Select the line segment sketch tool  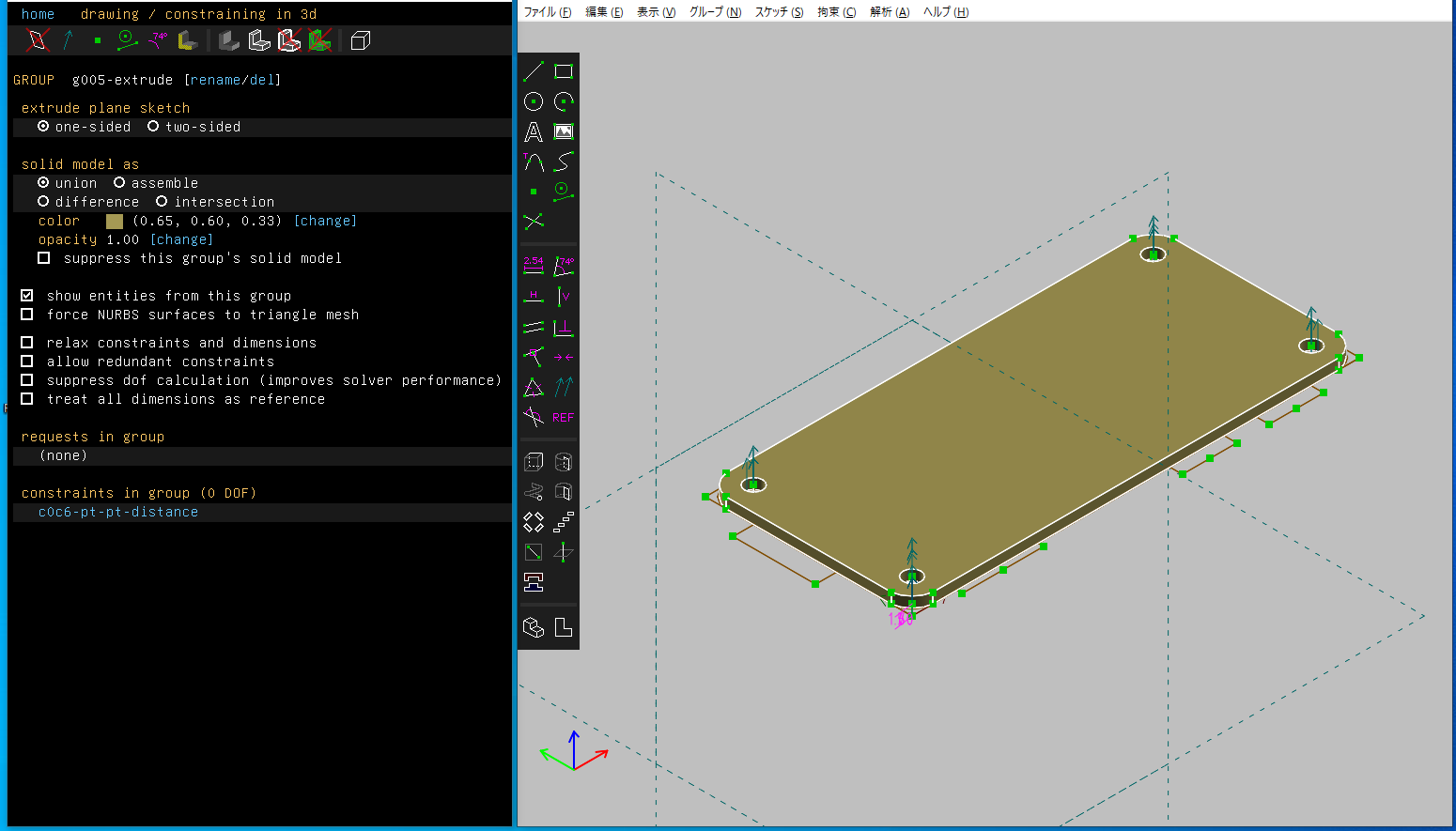tap(534, 71)
